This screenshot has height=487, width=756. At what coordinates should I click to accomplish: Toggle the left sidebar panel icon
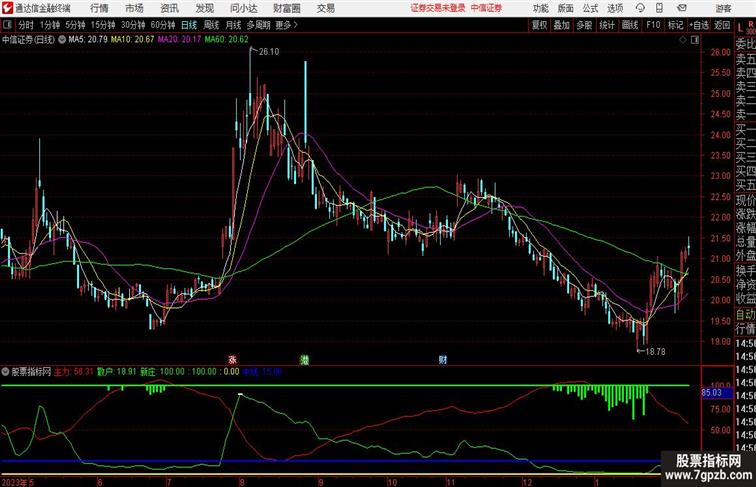[7, 24]
